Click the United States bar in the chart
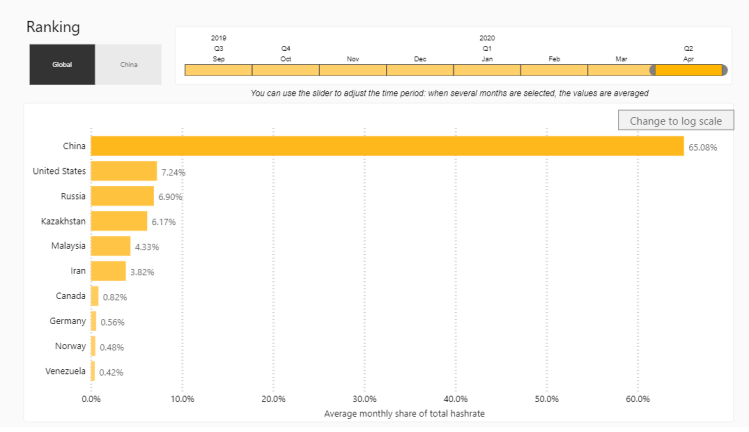The width and height of the screenshot is (749, 432). 124,171
